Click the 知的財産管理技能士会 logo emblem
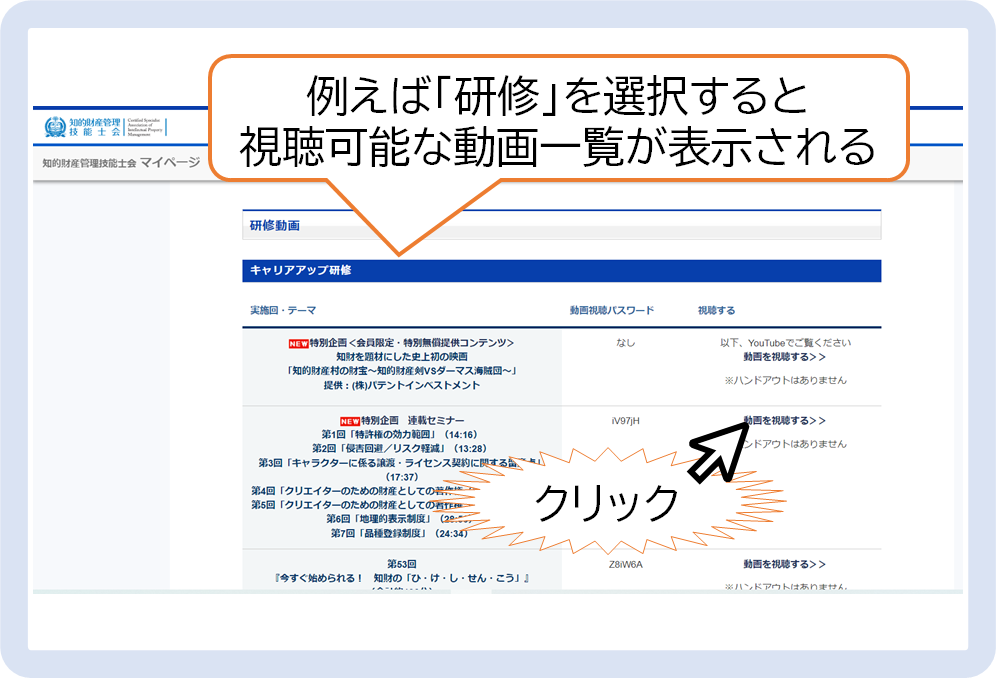The width and height of the screenshot is (996, 678). click(x=55, y=127)
